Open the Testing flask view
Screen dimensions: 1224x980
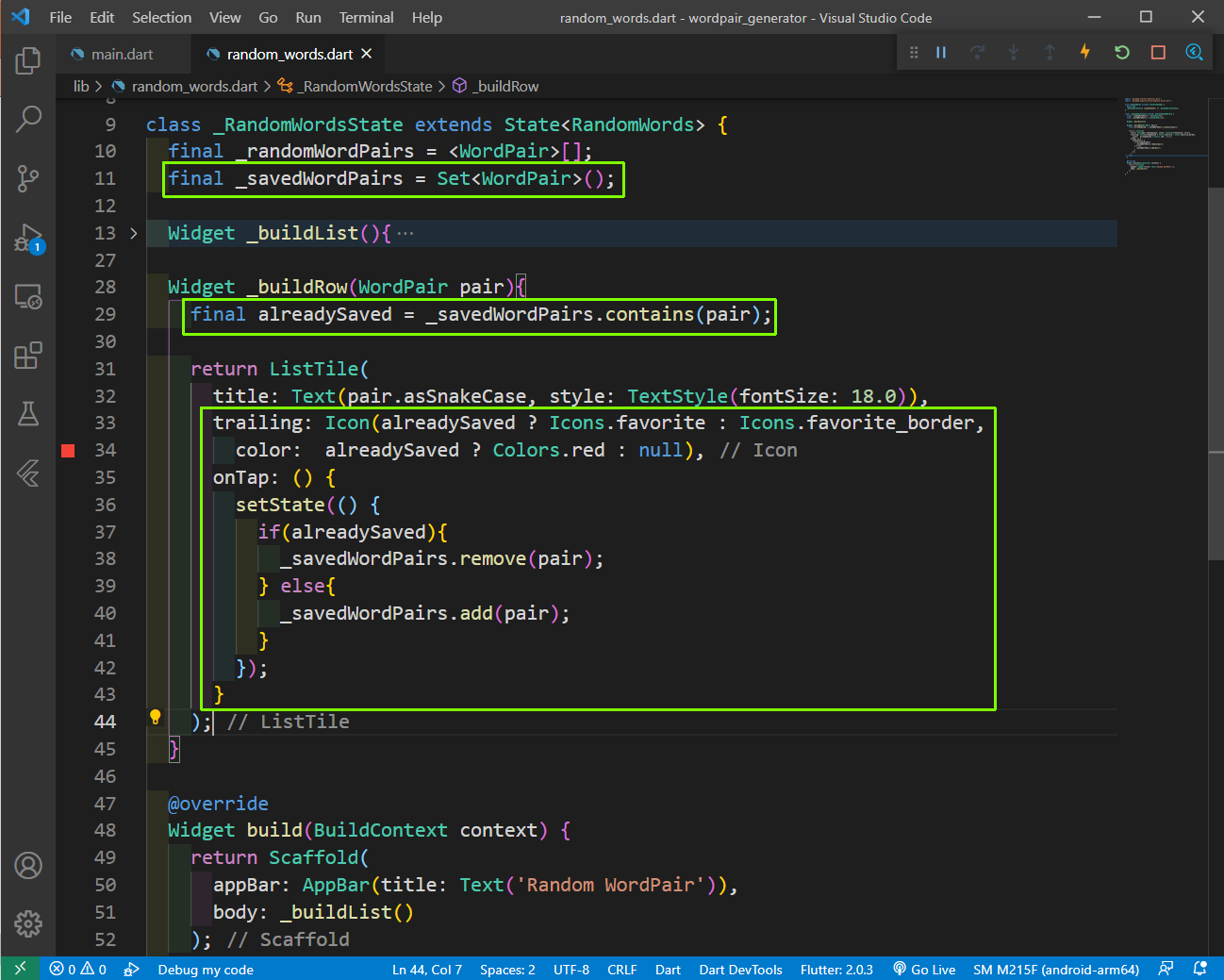(28, 414)
